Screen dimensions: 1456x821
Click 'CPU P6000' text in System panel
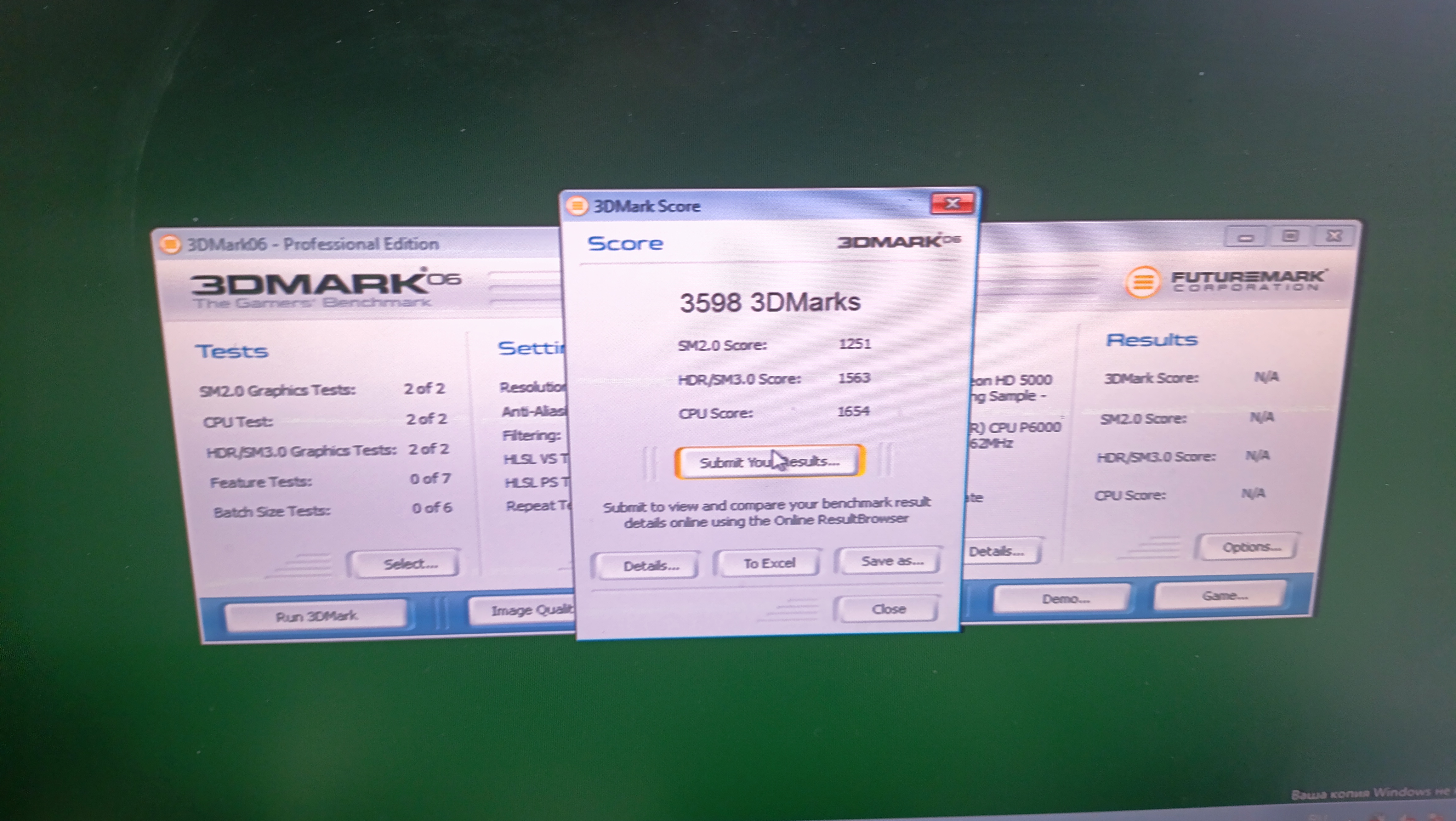point(1025,427)
